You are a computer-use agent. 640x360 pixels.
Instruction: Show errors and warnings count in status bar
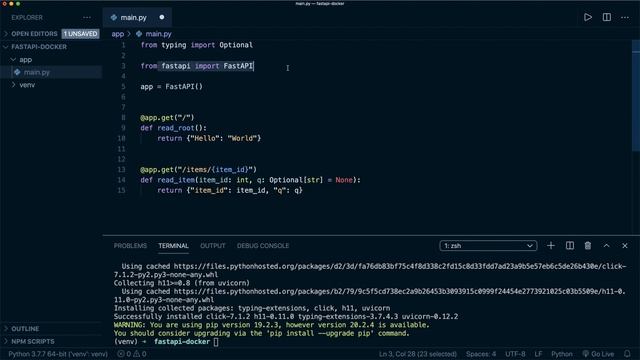132,354
